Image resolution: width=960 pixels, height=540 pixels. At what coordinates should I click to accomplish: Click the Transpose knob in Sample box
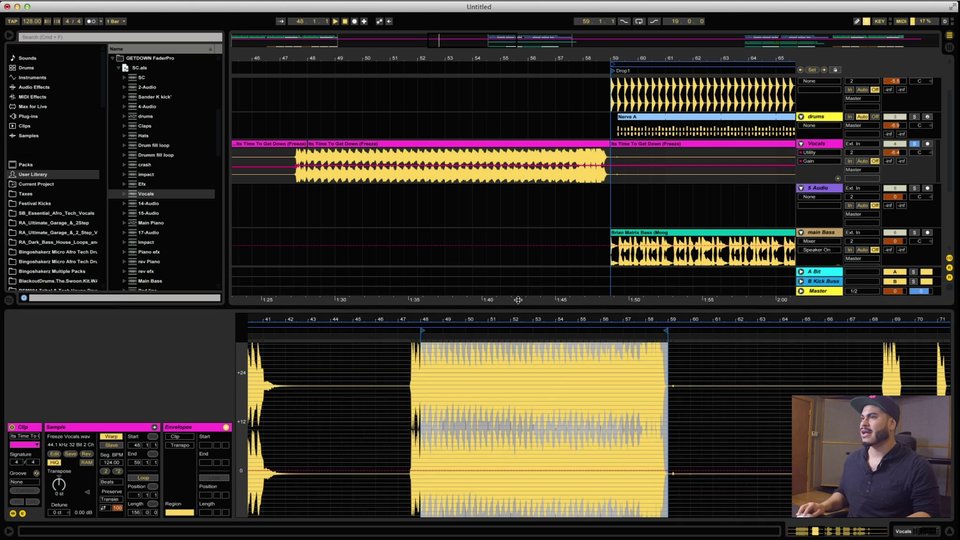coord(59,484)
